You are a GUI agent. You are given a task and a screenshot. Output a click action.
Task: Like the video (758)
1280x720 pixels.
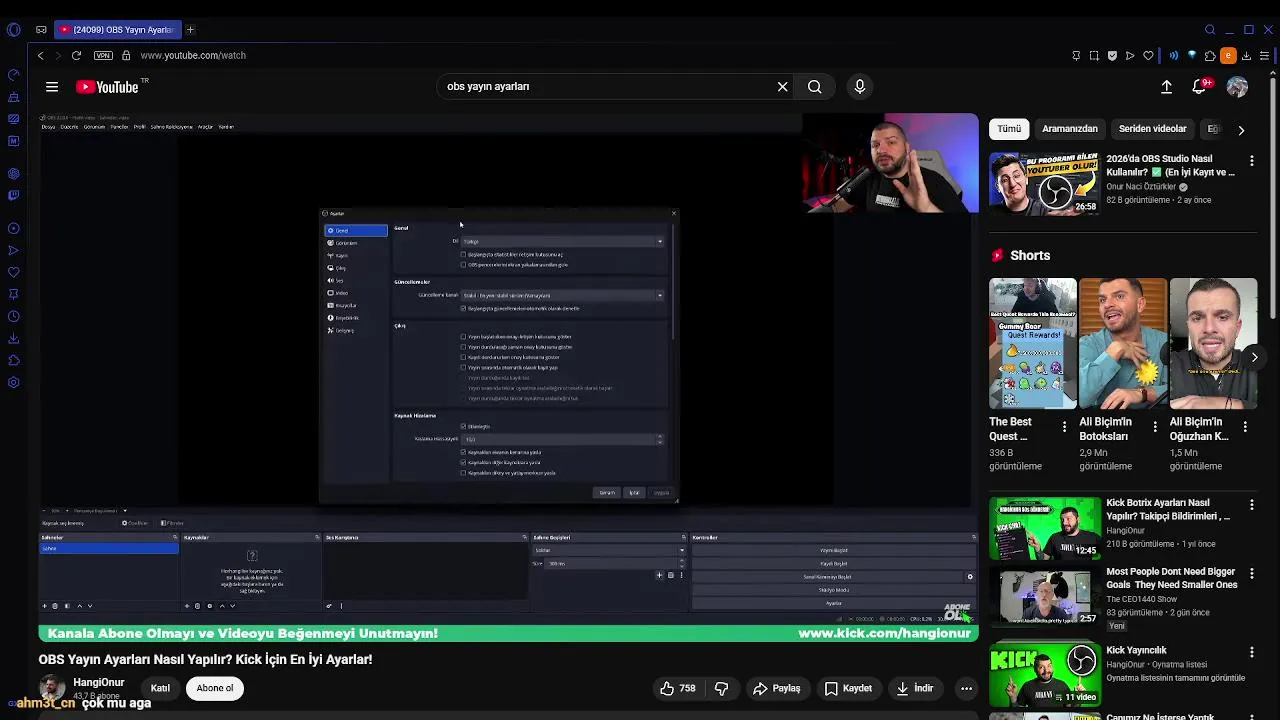point(677,688)
